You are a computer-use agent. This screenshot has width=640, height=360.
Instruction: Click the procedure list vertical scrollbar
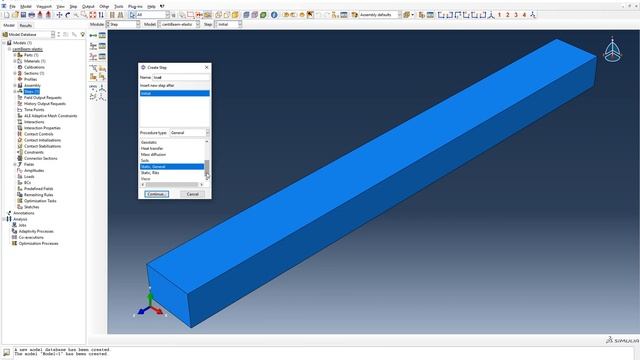[207, 160]
